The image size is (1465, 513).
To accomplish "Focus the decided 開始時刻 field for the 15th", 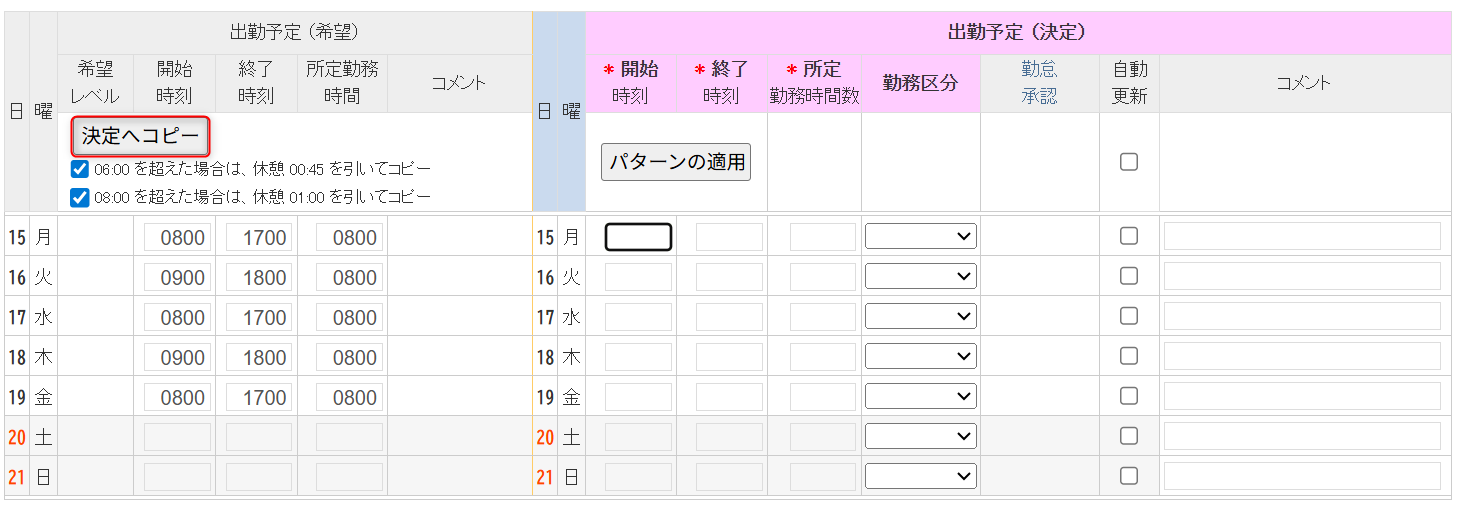I will 638,237.
